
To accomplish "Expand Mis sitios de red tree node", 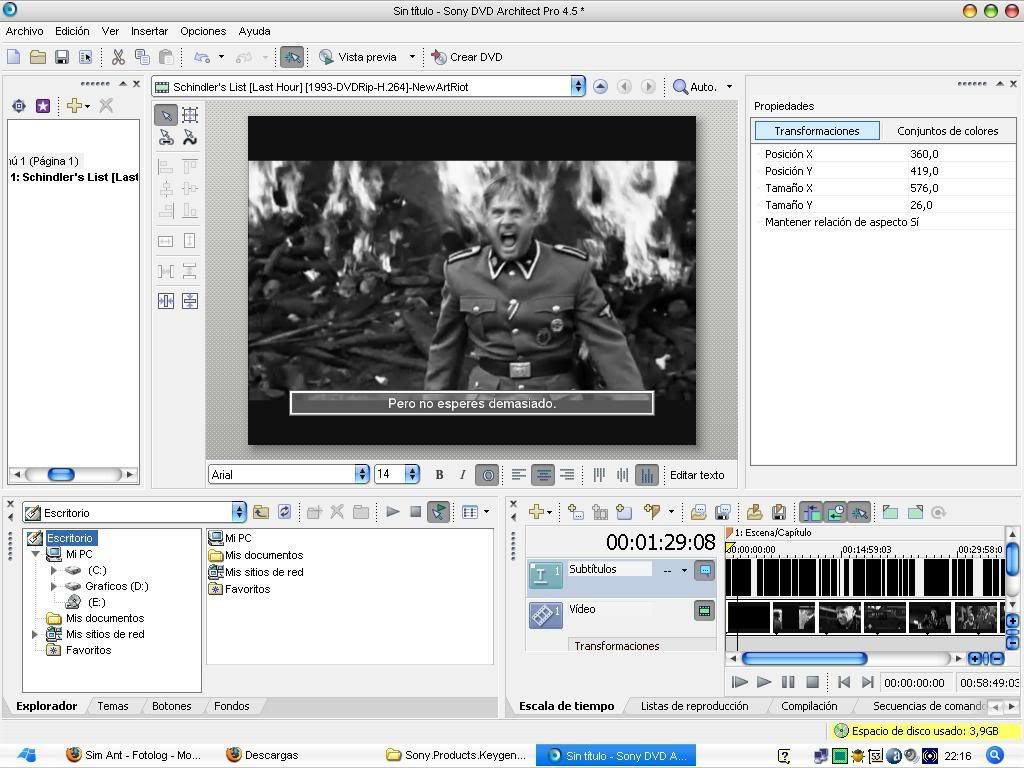I will tap(35, 634).
